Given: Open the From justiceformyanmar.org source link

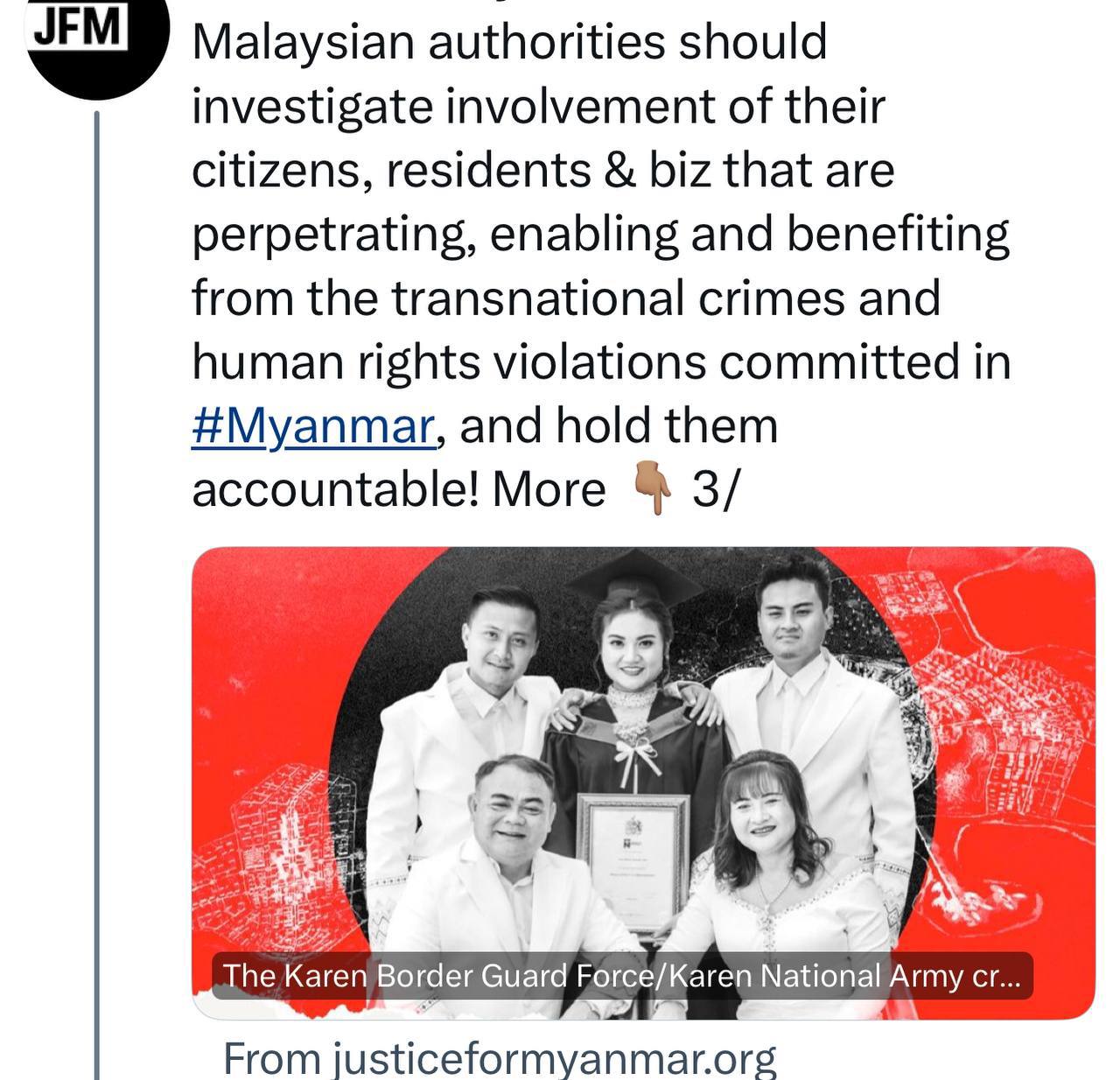Looking at the screenshot, I should pos(500,1058).
